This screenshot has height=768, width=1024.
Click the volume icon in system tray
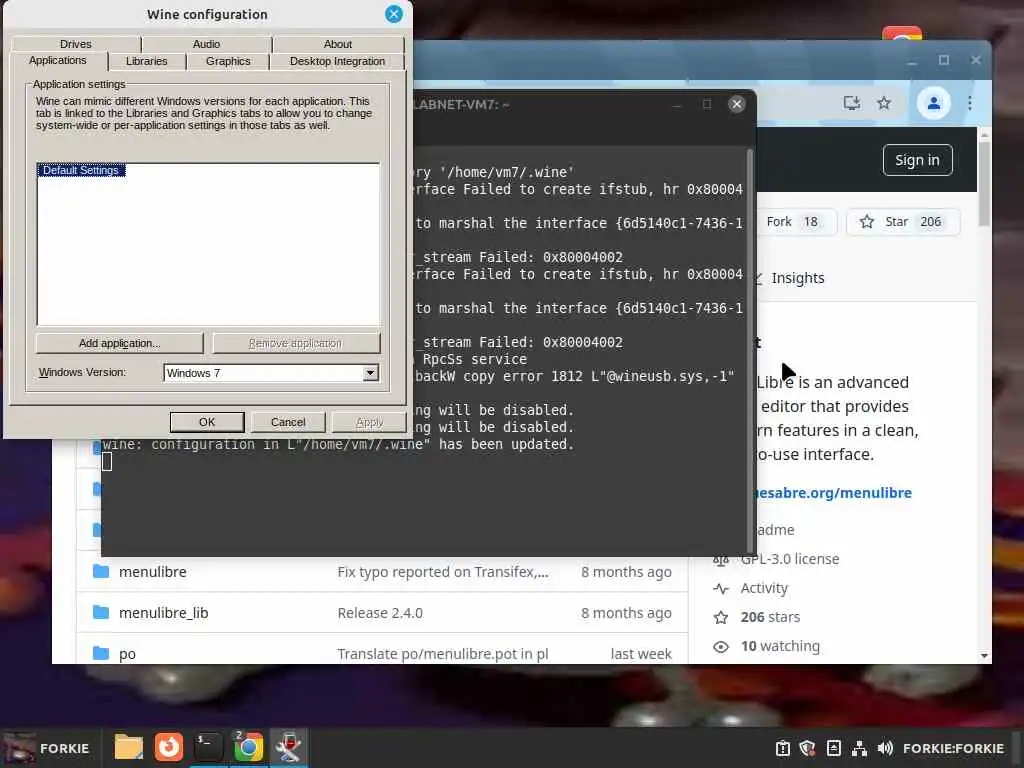tap(885, 748)
